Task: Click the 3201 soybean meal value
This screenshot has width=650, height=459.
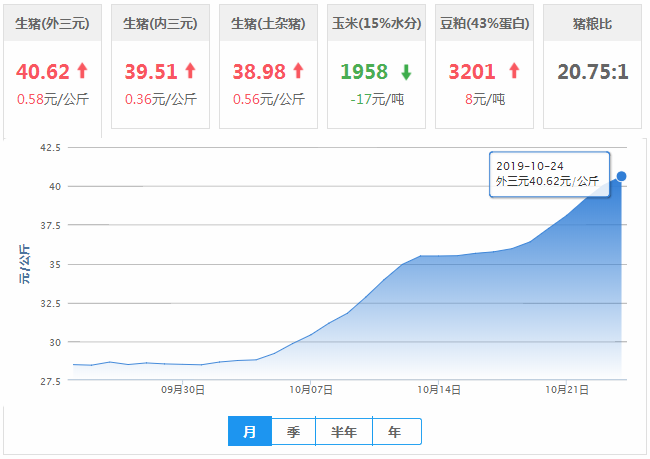Action: [472, 72]
